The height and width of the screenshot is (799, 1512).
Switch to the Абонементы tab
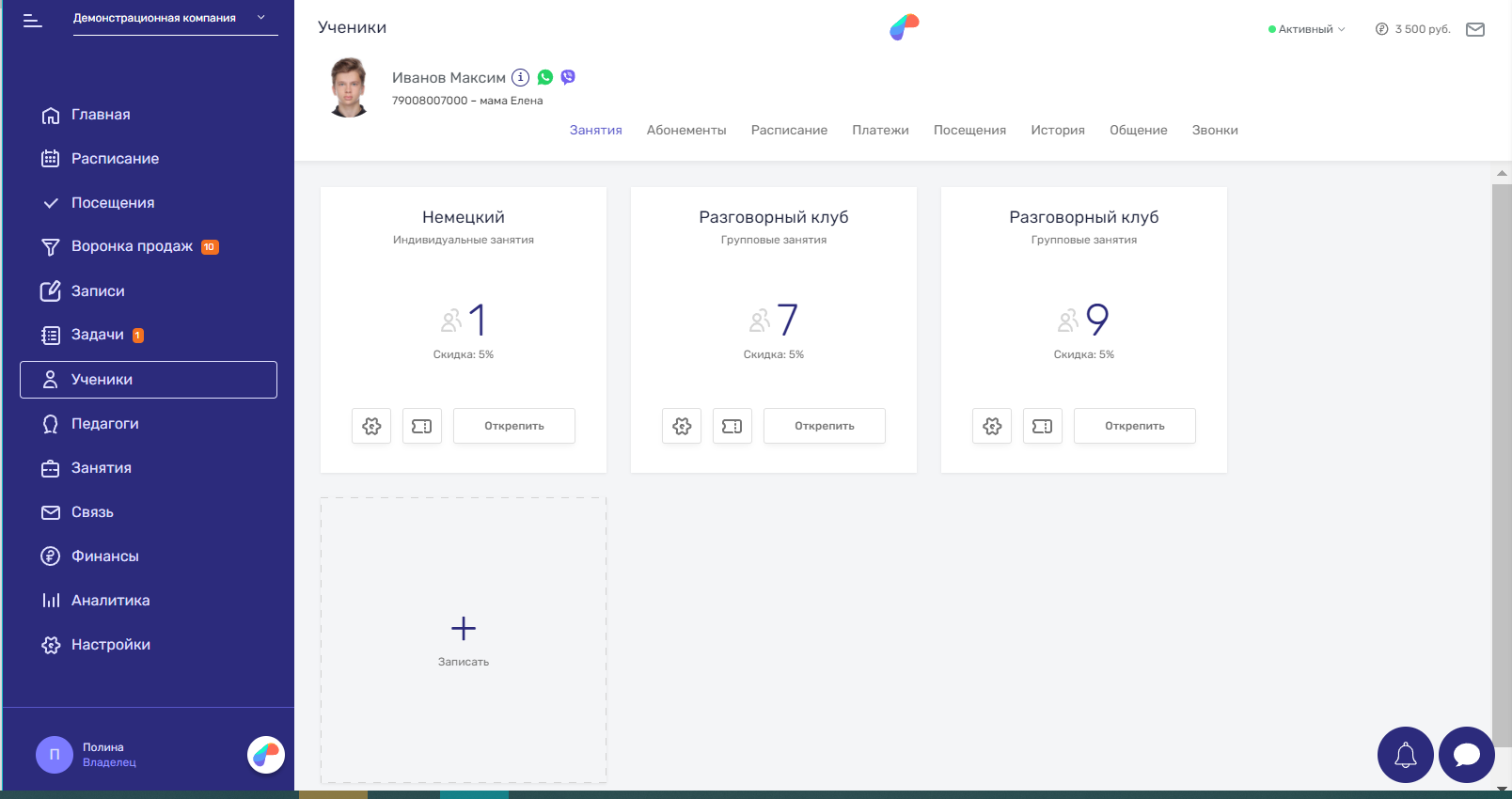click(x=686, y=130)
